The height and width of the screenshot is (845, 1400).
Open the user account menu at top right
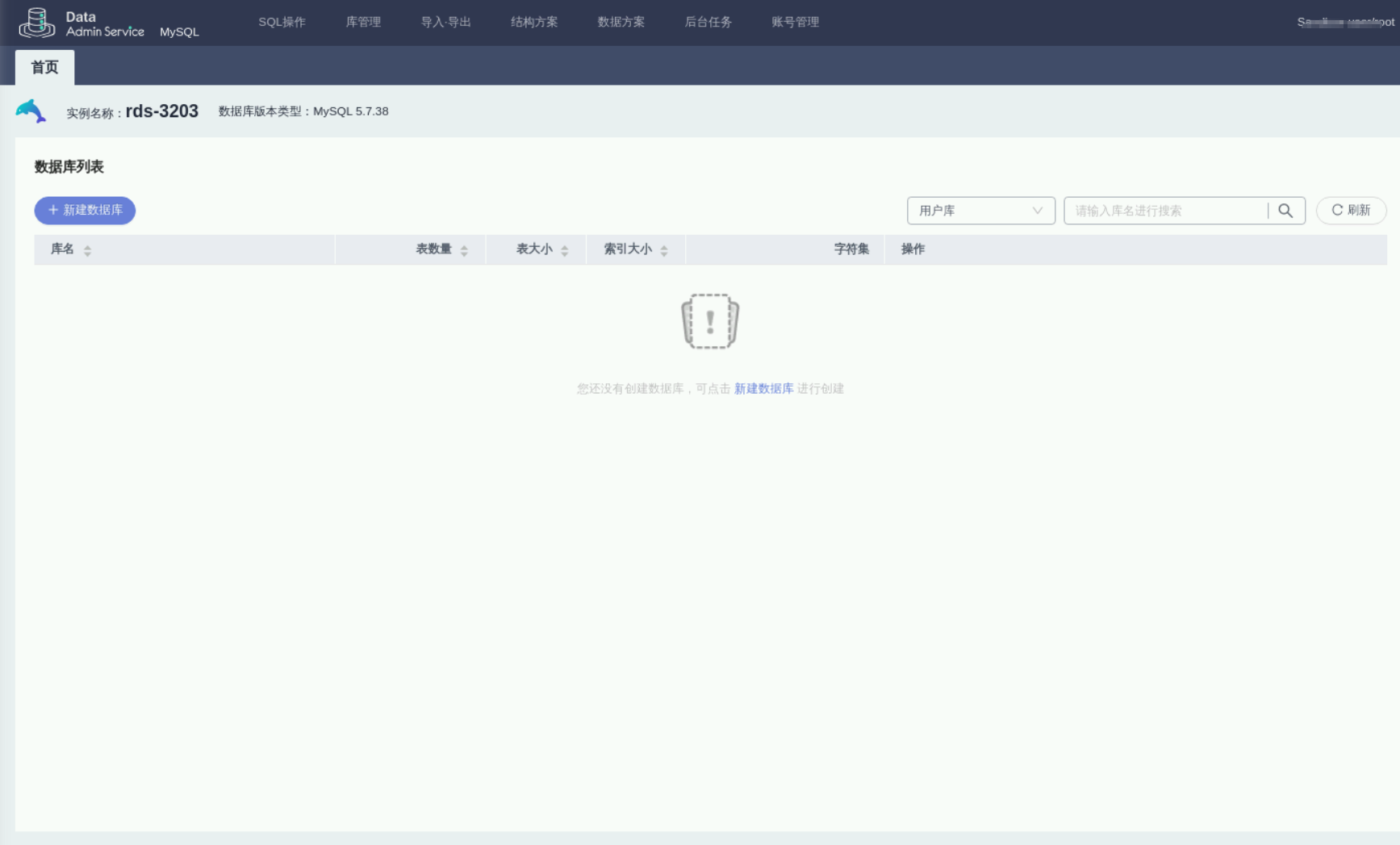point(1345,22)
